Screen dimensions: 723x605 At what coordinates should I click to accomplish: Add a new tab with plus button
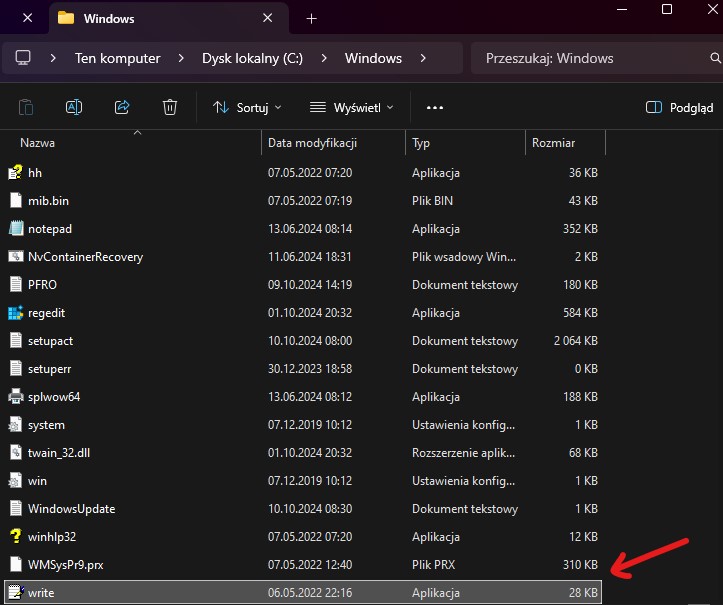[312, 18]
